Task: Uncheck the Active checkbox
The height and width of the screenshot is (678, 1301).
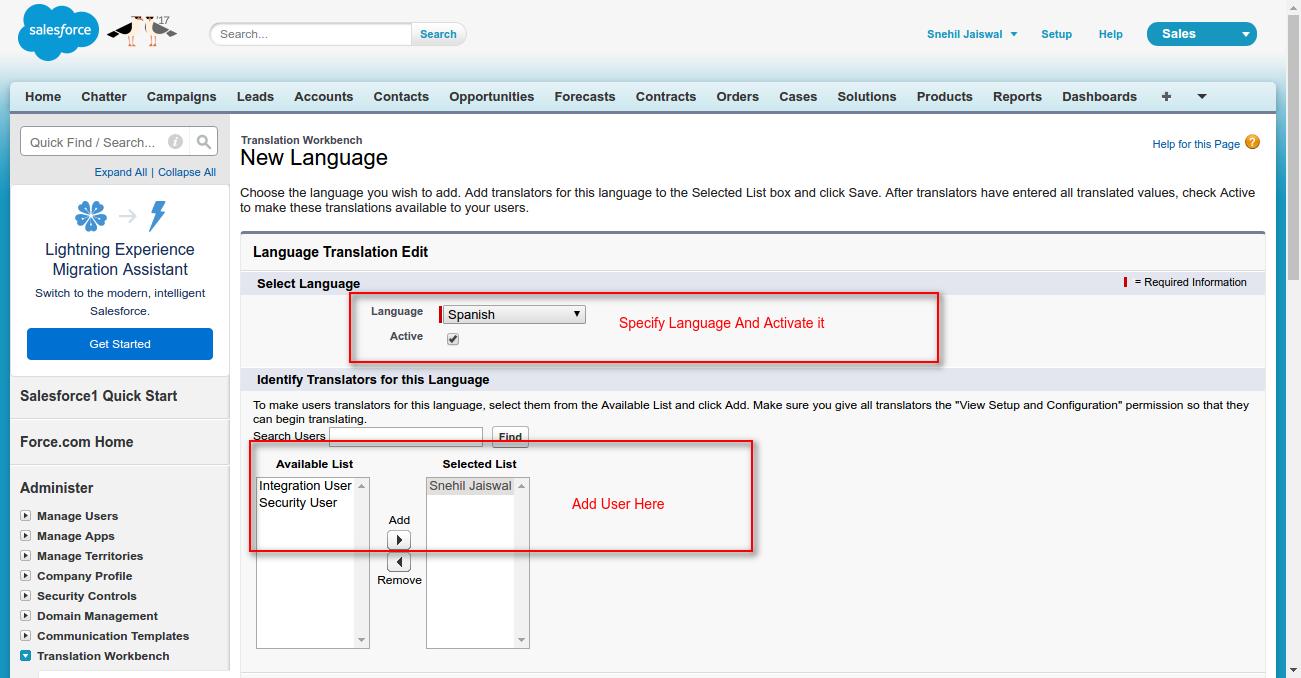Action: pyautogui.click(x=453, y=339)
